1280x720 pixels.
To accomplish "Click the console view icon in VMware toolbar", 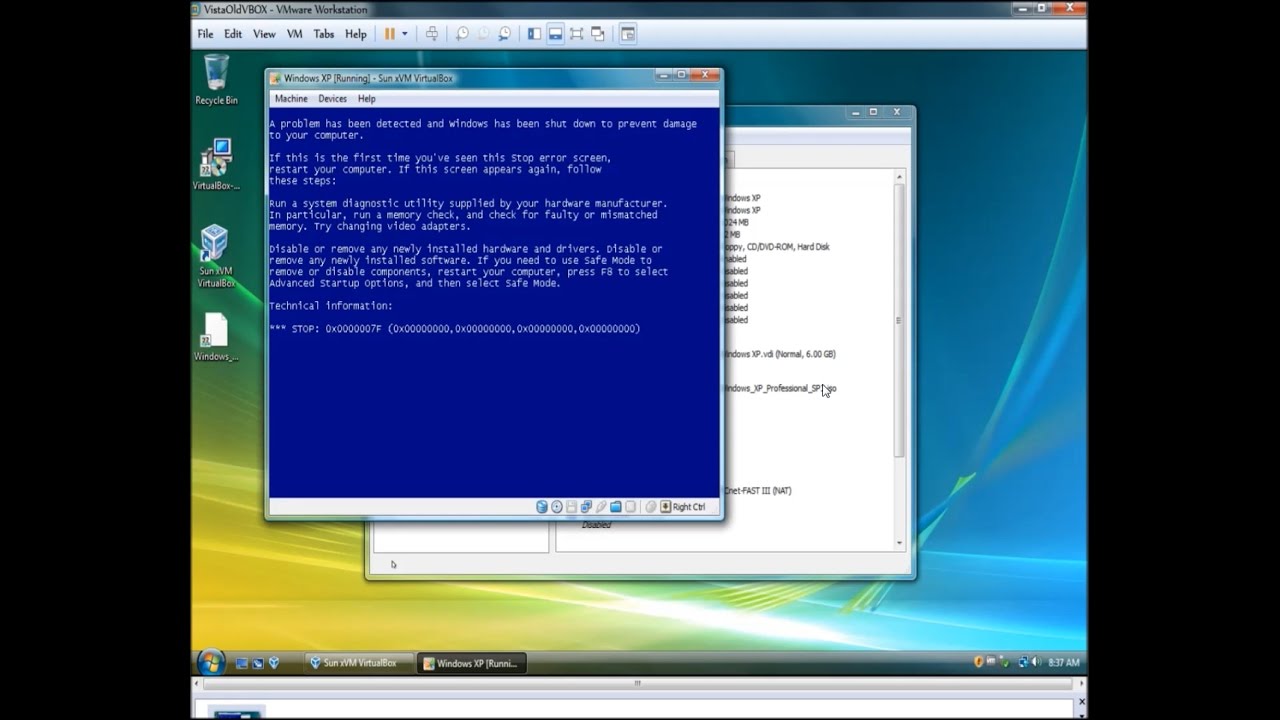I will tap(628, 33).
